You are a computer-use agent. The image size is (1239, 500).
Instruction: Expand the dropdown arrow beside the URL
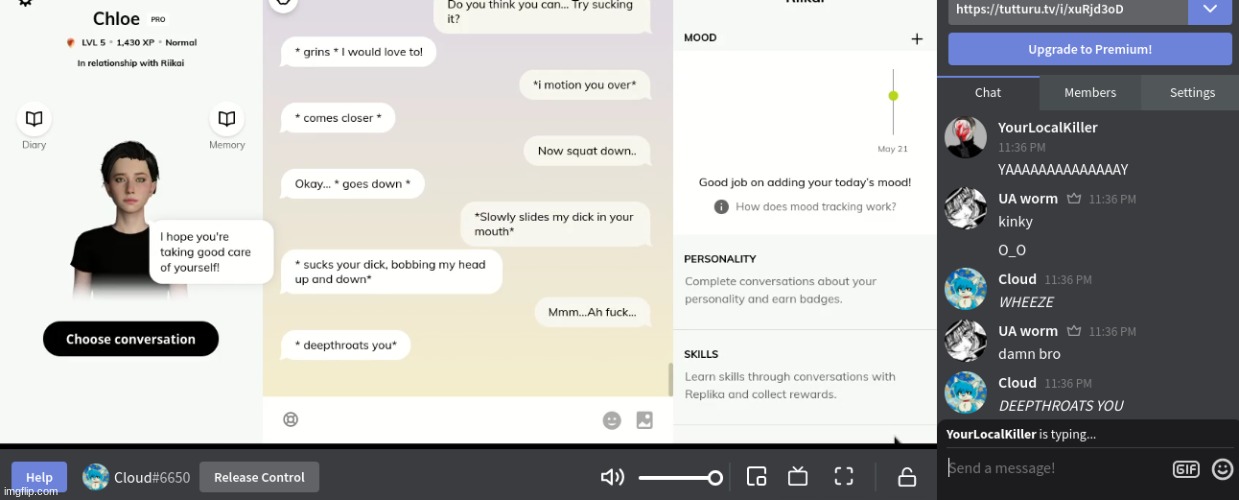tap(1210, 9)
